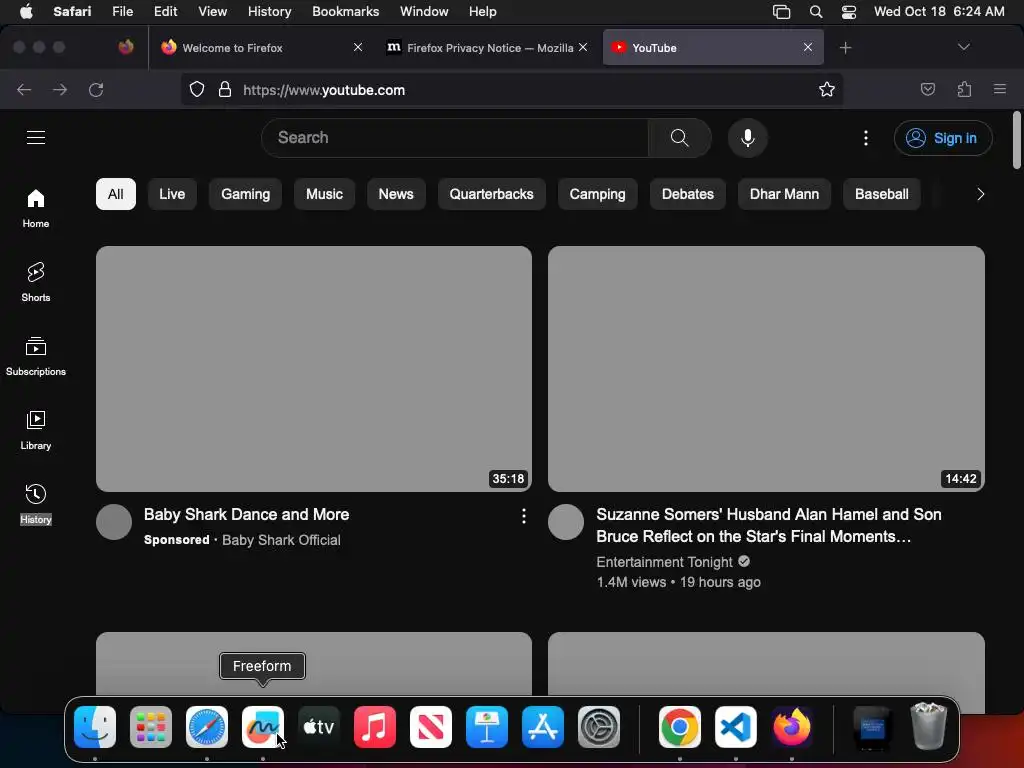Open Control Center in menu bar
This screenshot has height=768, width=1024.
pos(848,12)
